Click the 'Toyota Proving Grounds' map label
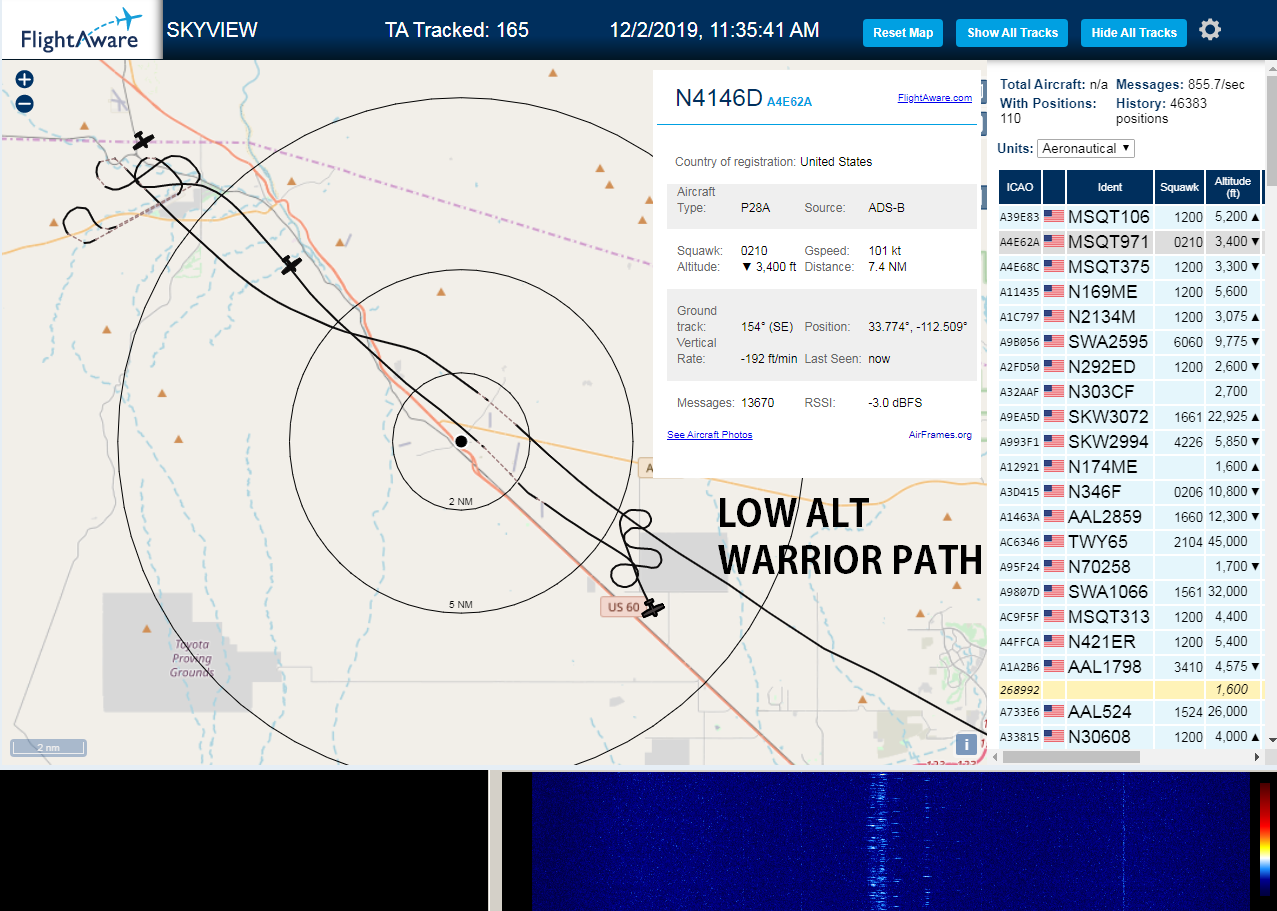The image size is (1277, 911). (x=192, y=658)
